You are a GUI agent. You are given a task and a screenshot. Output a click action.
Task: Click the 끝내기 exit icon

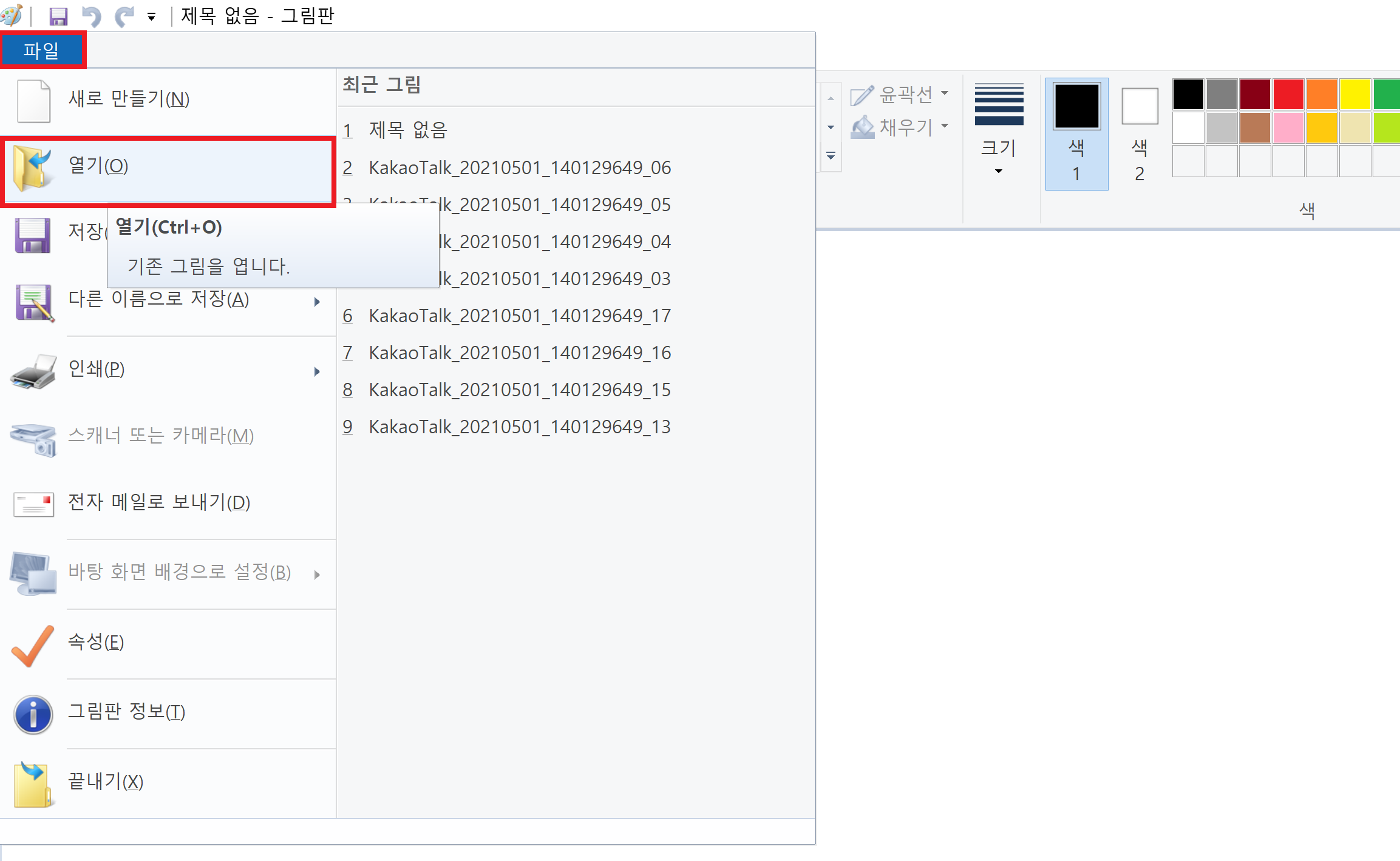point(33,784)
